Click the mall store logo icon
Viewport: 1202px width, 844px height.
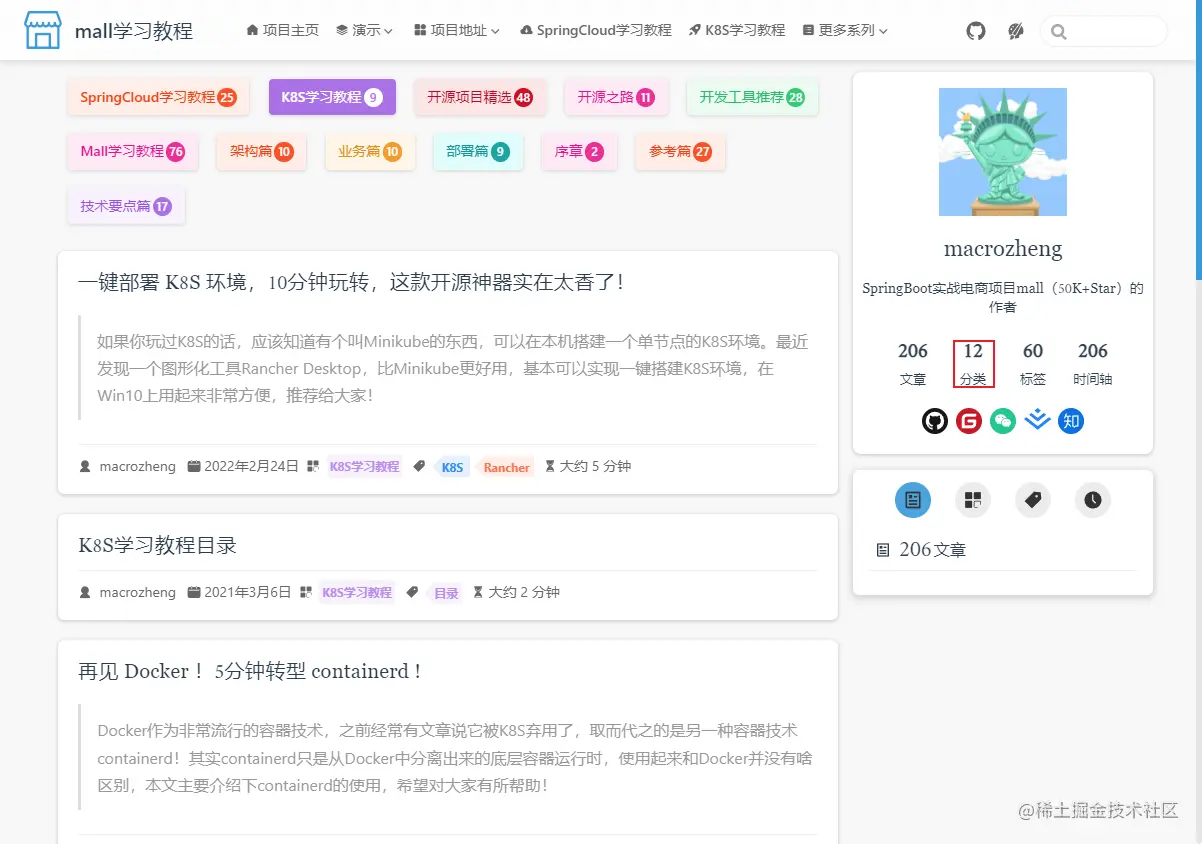[43, 31]
